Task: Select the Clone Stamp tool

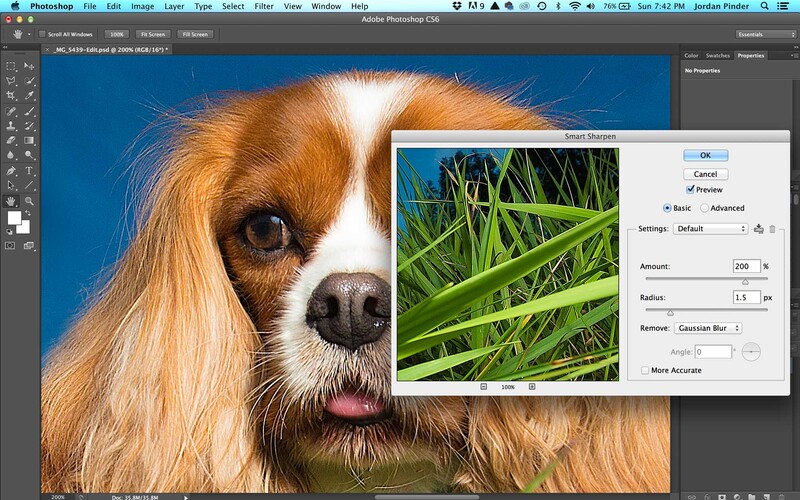Action: click(x=11, y=126)
